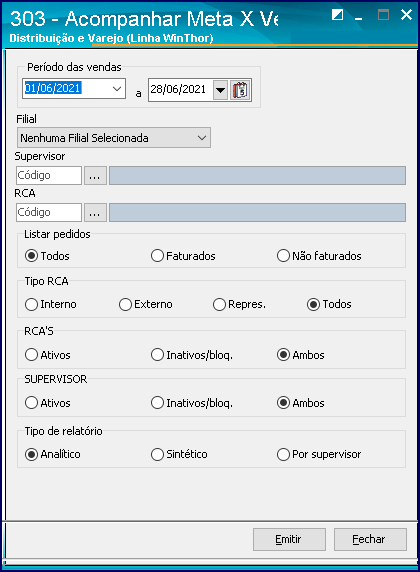Click the RCA description gray field
The width and height of the screenshot is (420, 572).
click(257, 212)
